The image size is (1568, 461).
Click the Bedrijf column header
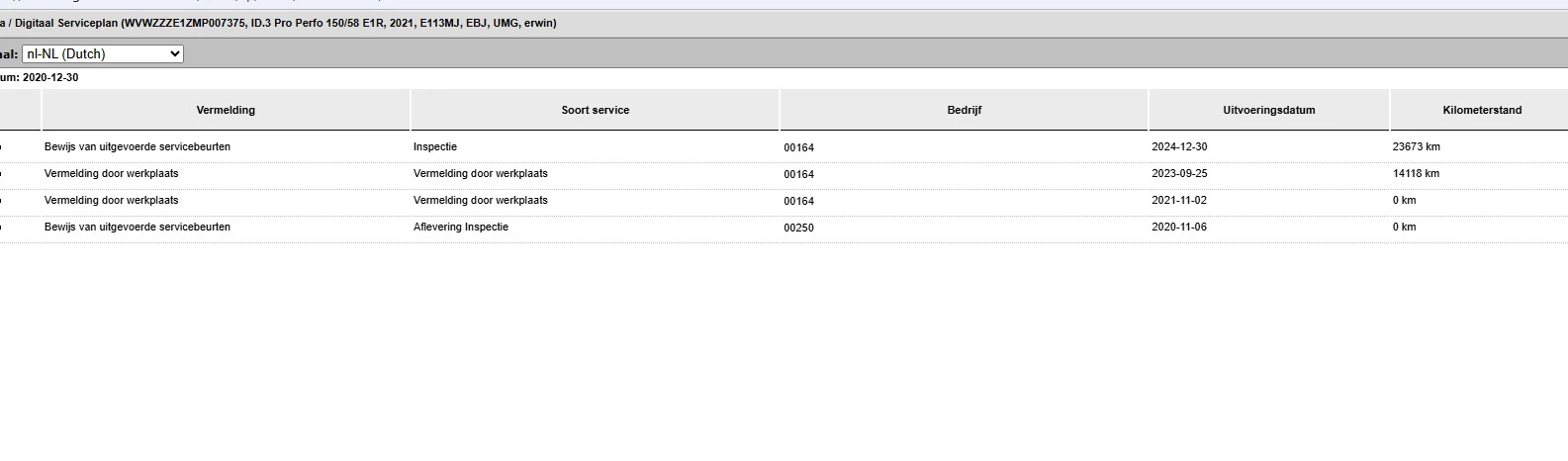tap(964, 110)
